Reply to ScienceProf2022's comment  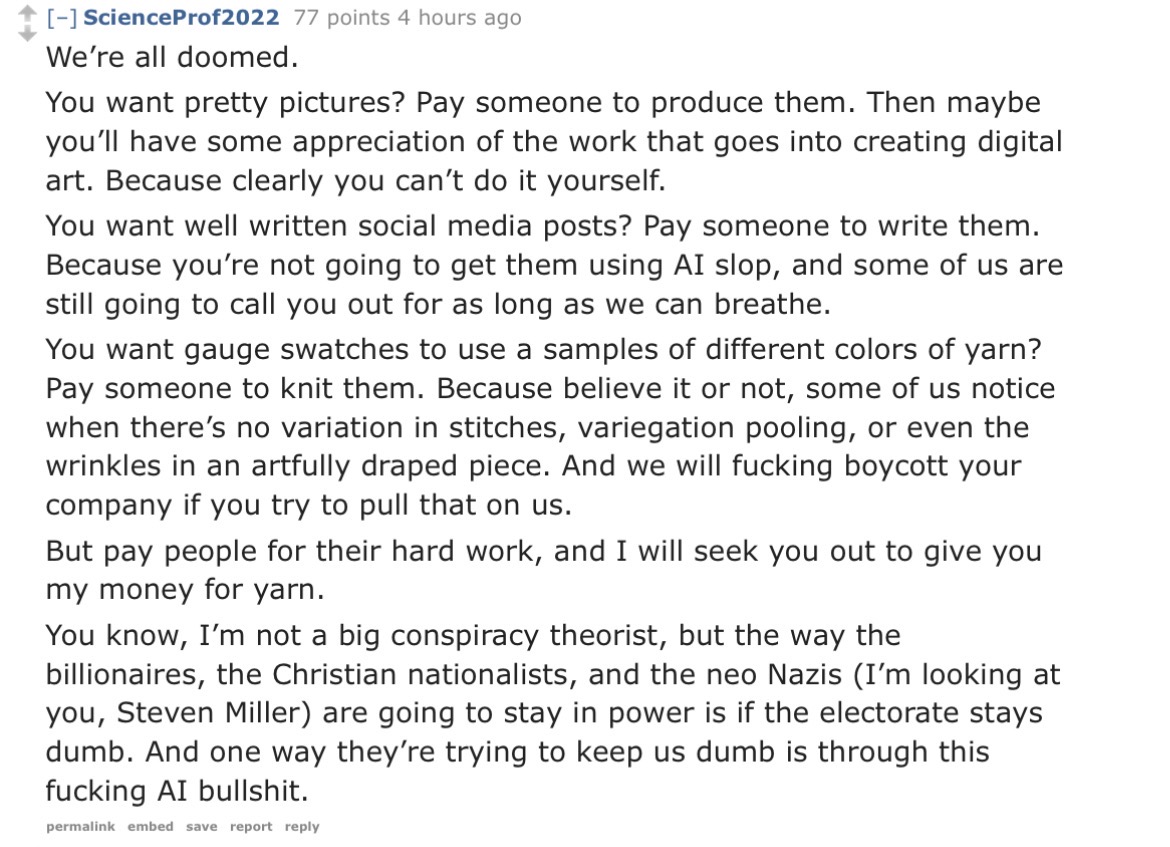[301, 826]
